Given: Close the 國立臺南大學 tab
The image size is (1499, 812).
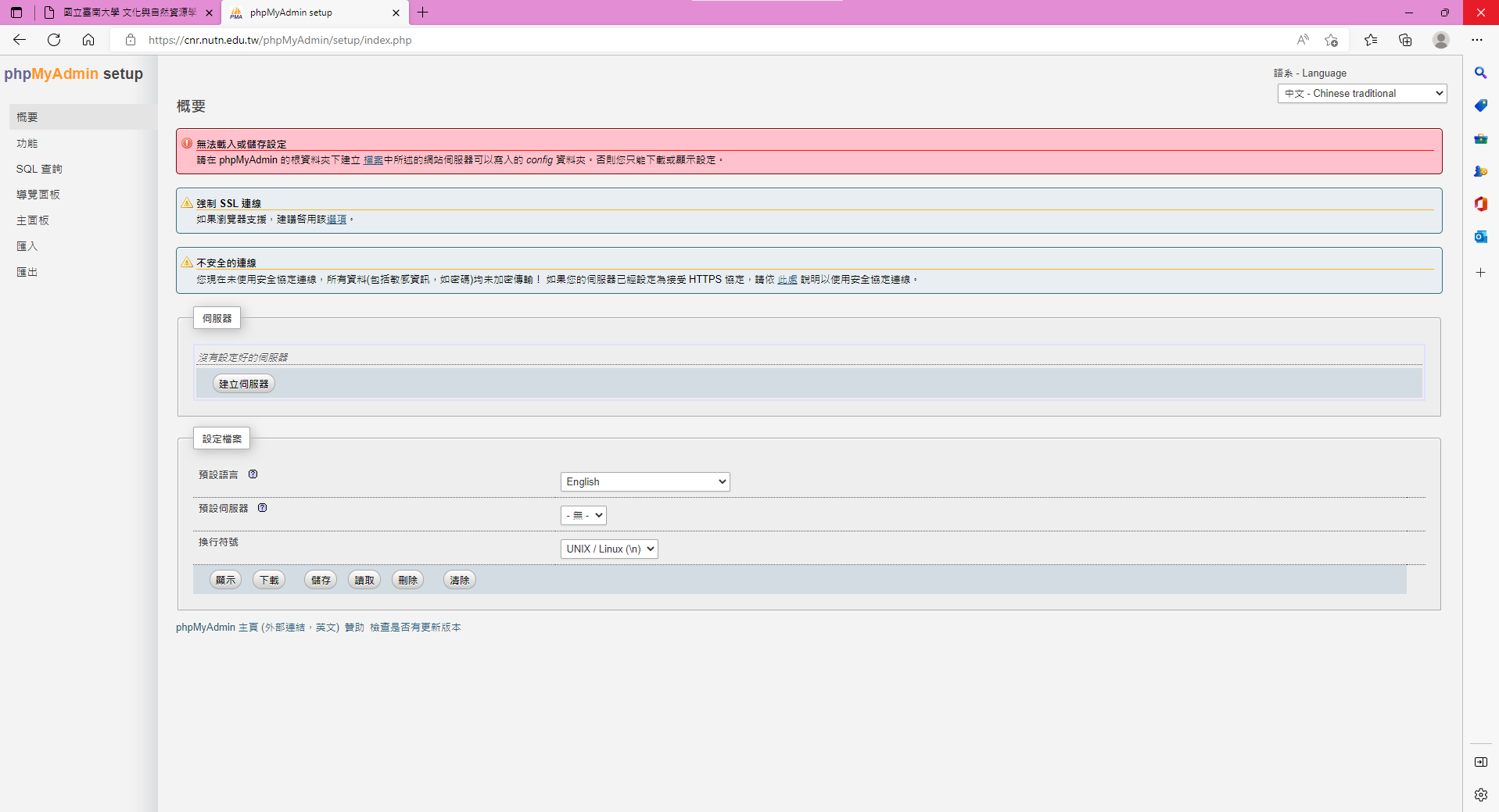Looking at the screenshot, I should coord(209,13).
